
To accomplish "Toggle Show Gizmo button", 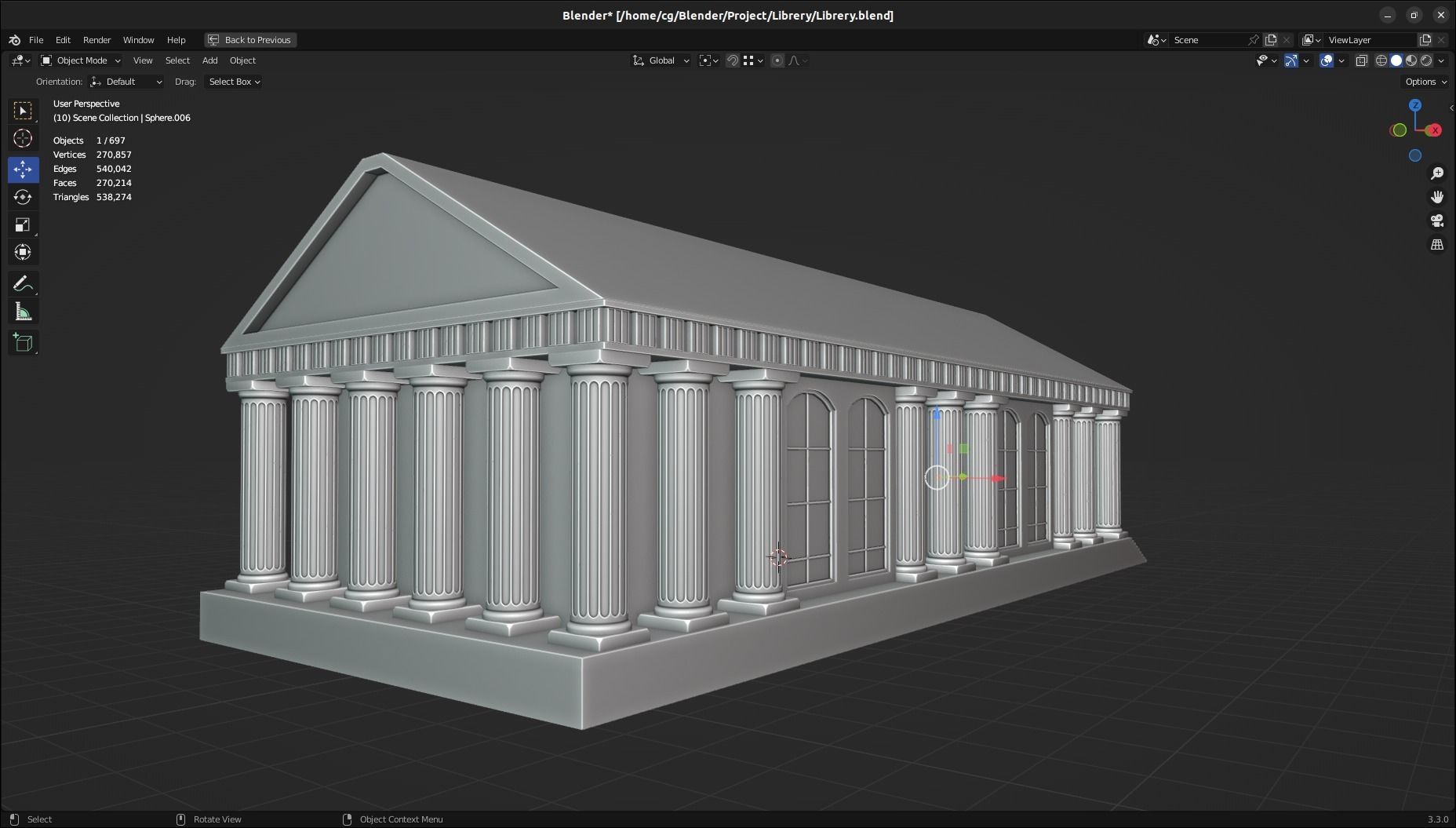I will pos(1291,60).
